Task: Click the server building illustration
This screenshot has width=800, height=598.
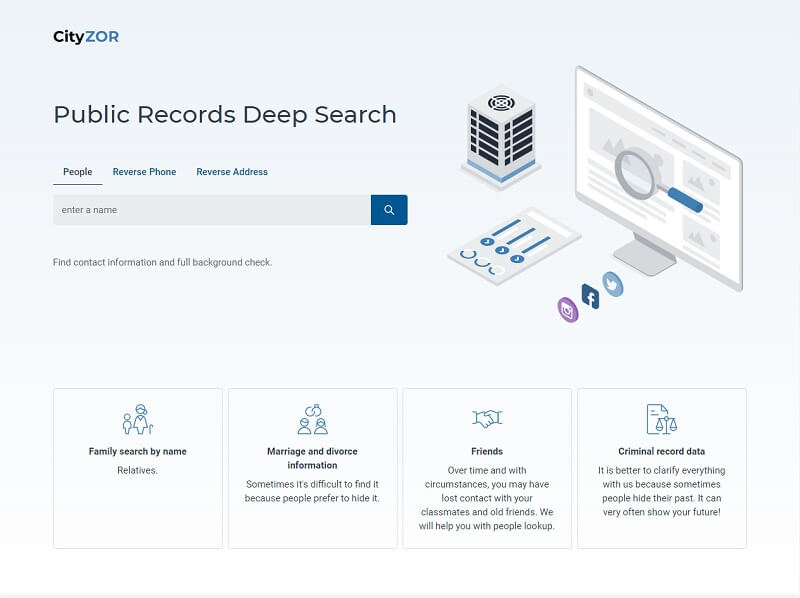Action: coord(501,136)
